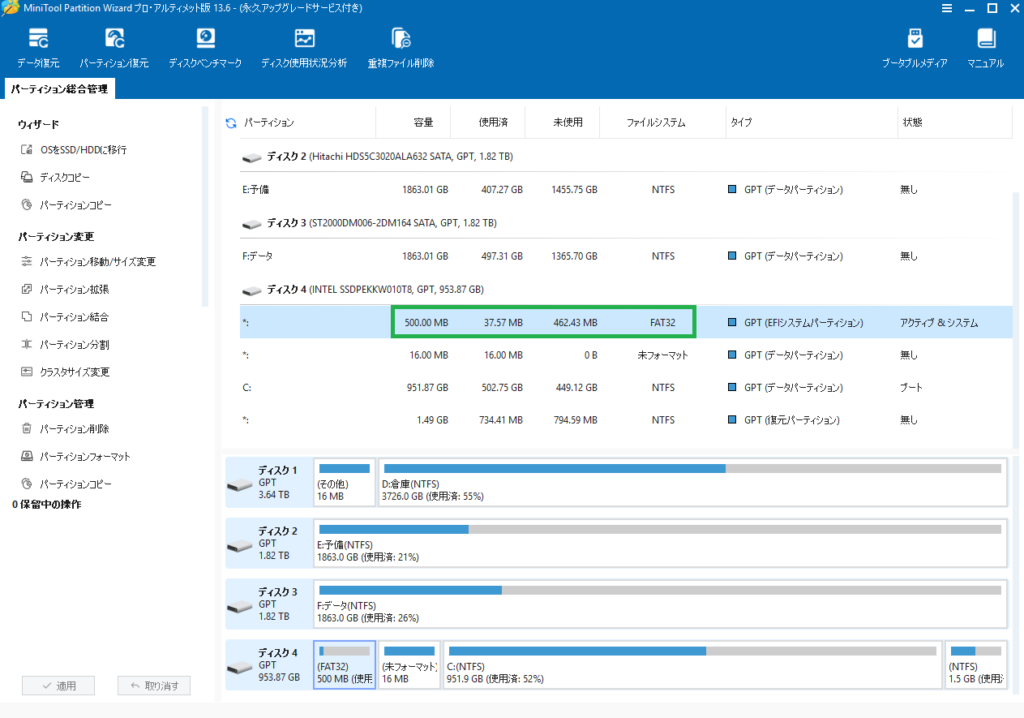The image size is (1024, 718).
Task: Sort by 容量 column header
Action: (x=423, y=122)
